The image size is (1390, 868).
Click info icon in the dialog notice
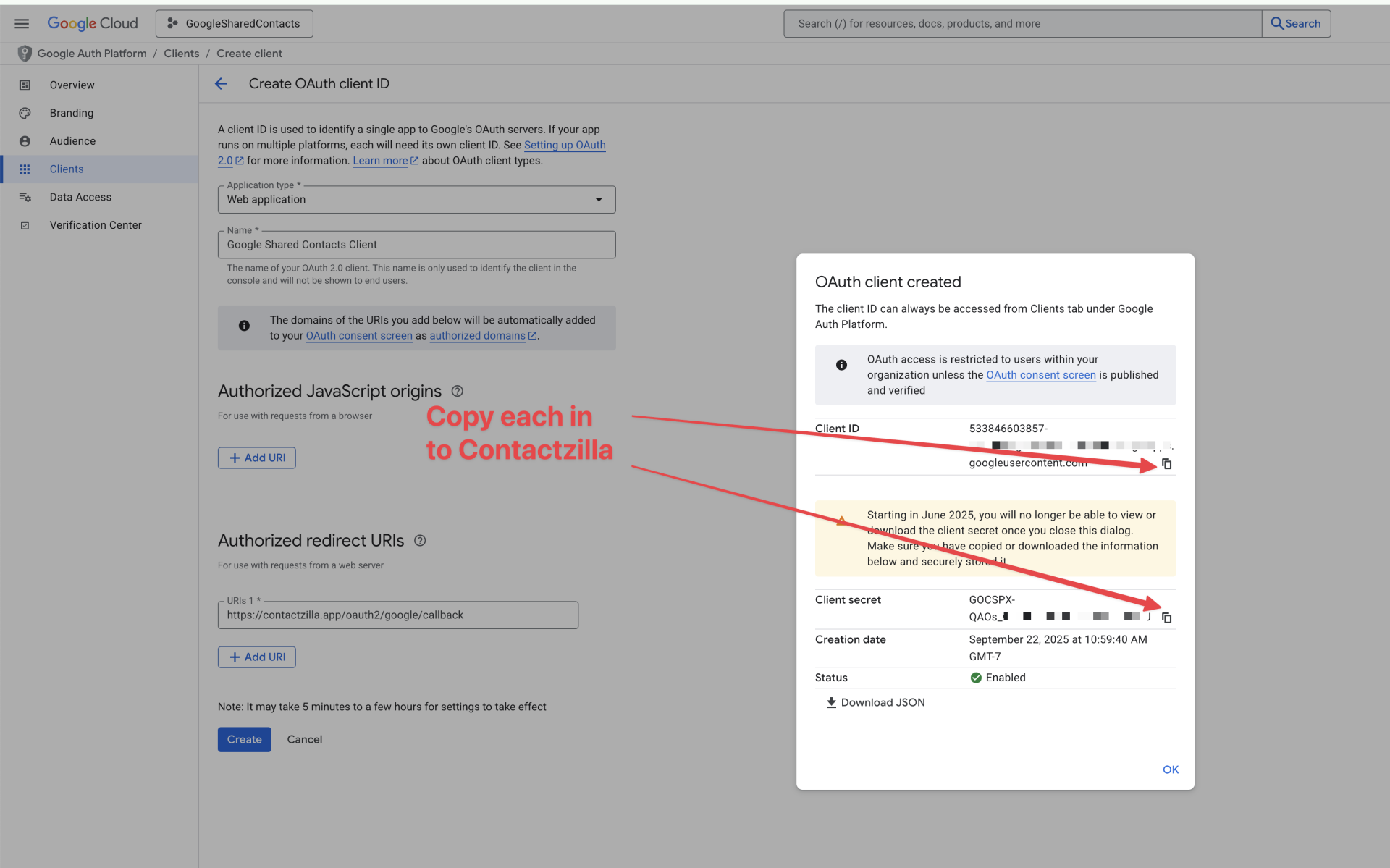pyautogui.click(x=841, y=365)
